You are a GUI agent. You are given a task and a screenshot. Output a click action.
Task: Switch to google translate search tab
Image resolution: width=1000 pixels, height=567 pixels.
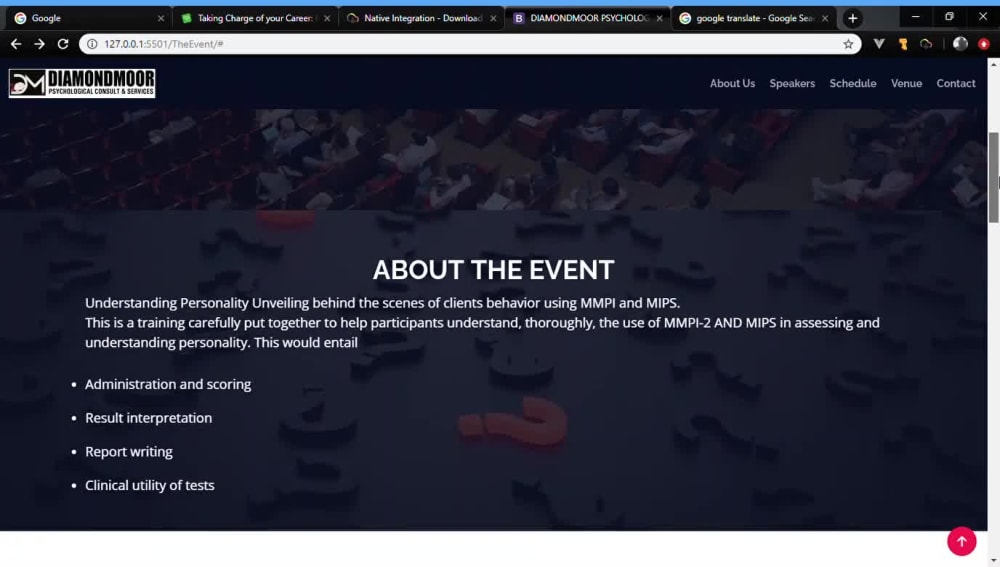pyautogui.click(x=753, y=18)
